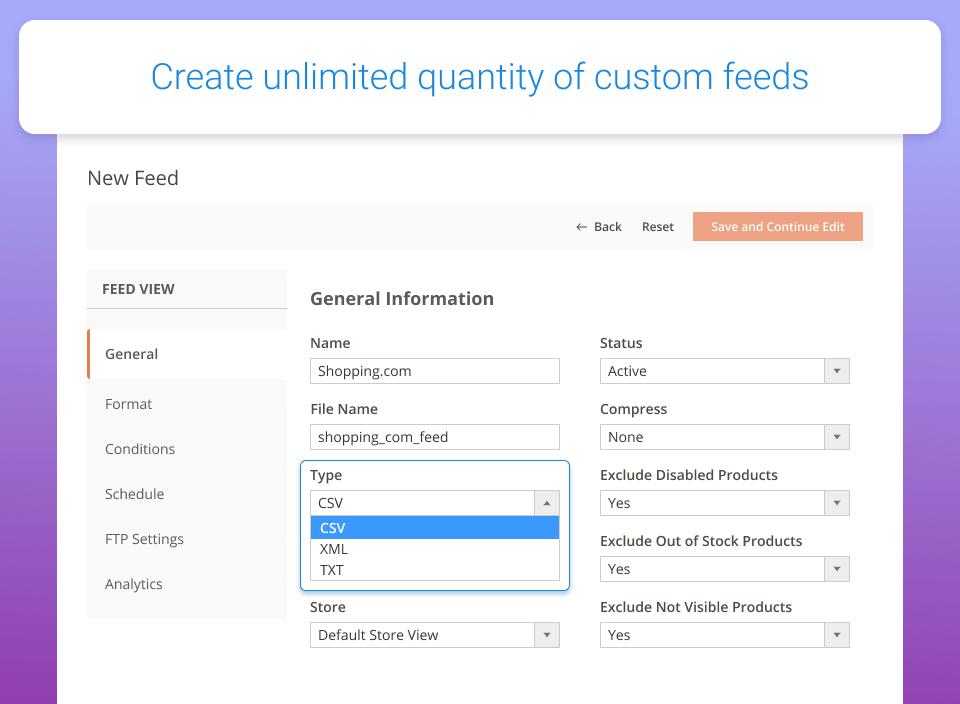Viewport: 960px width, 704px height.
Task: Open the Exclude Out of Stock Products dropdown
Action: (x=724, y=569)
